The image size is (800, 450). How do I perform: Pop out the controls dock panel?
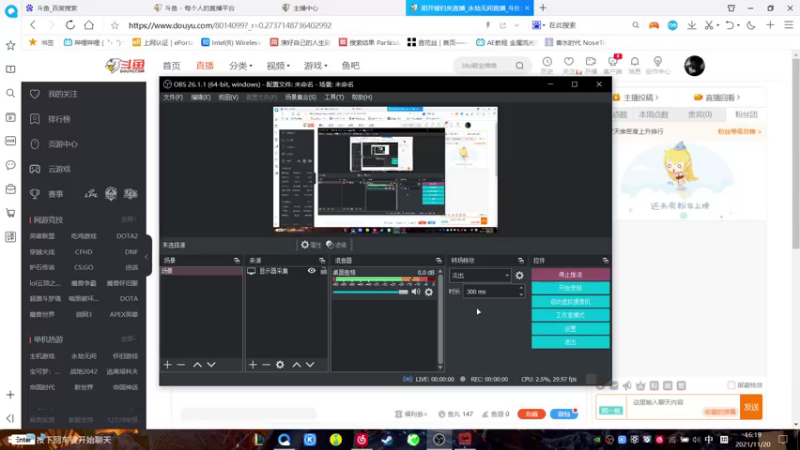tap(605, 261)
